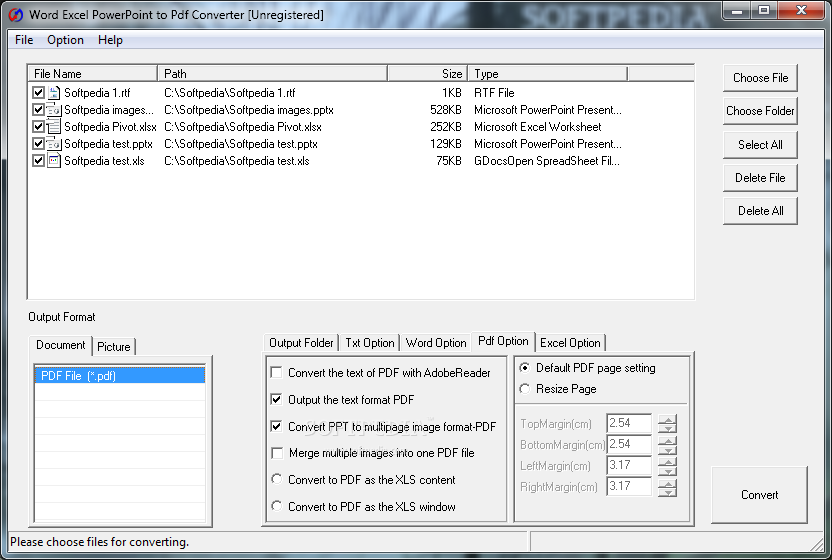Select Convert to PDF as the XLS content
The height and width of the screenshot is (560, 832).
pyautogui.click(x=276, y=479)
